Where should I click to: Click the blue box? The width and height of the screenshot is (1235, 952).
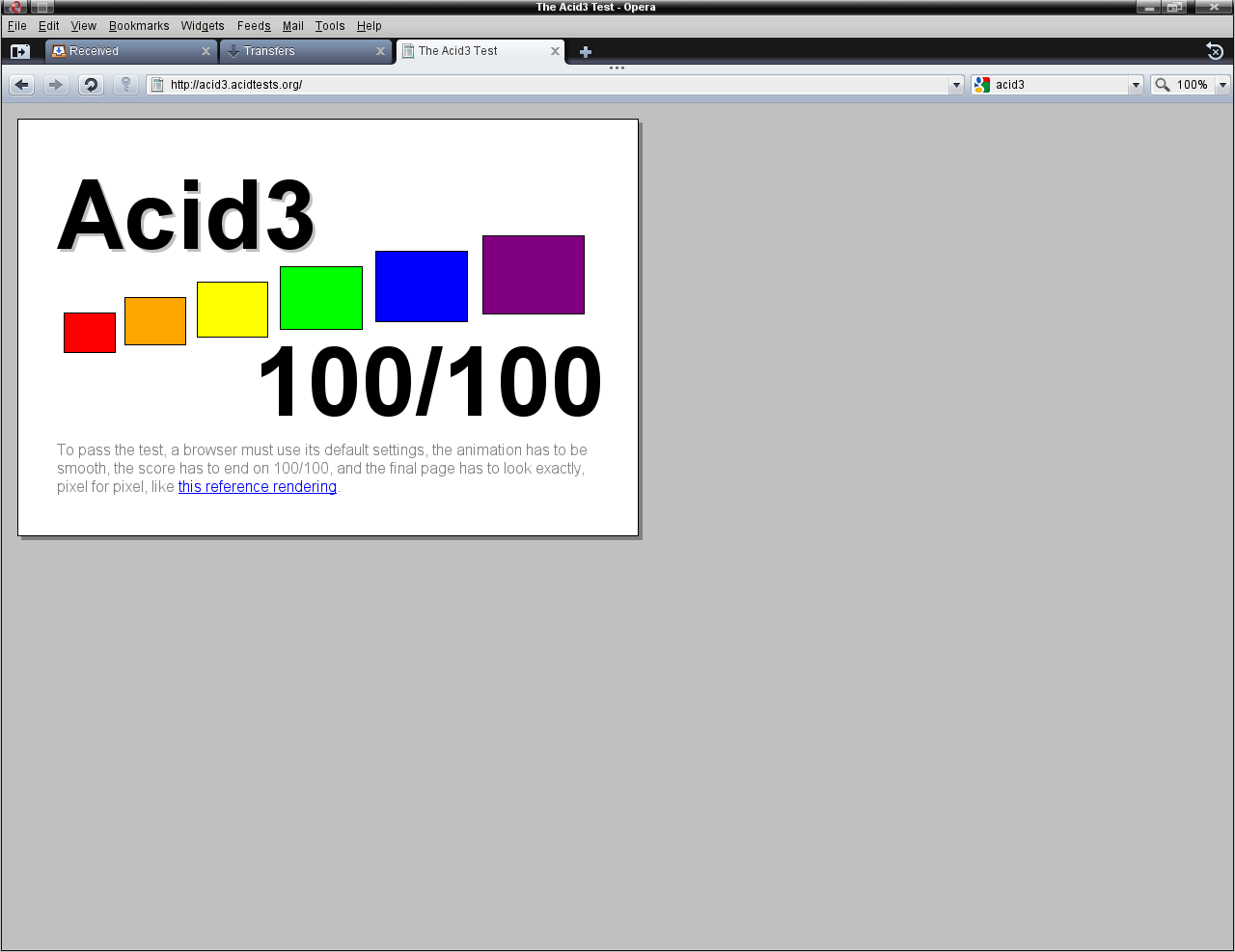[x=422, y=286]
